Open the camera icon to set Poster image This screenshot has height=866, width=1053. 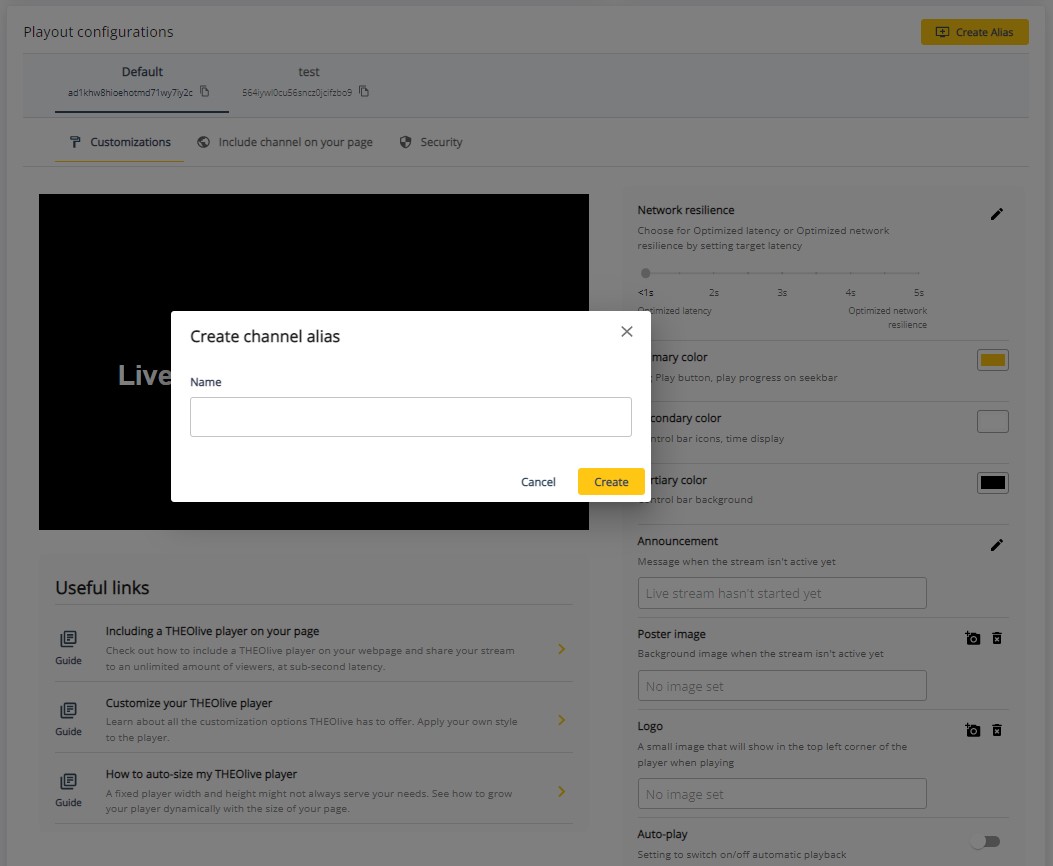(972, 637)
